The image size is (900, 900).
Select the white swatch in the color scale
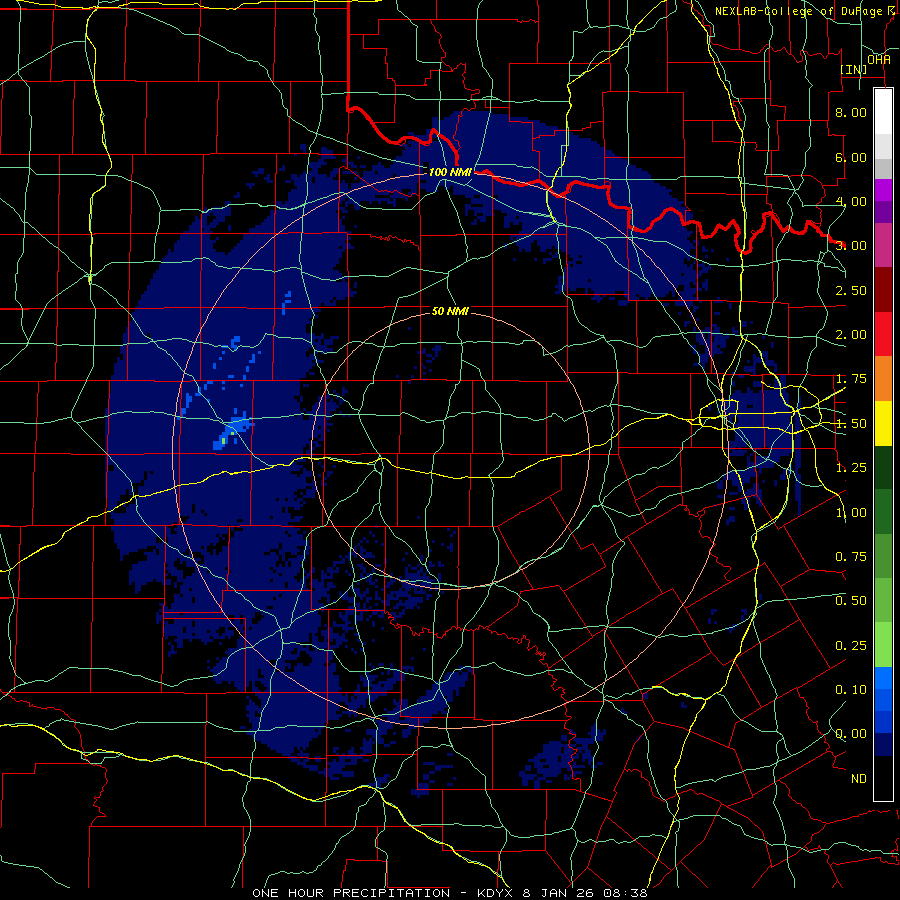[883, 112]
